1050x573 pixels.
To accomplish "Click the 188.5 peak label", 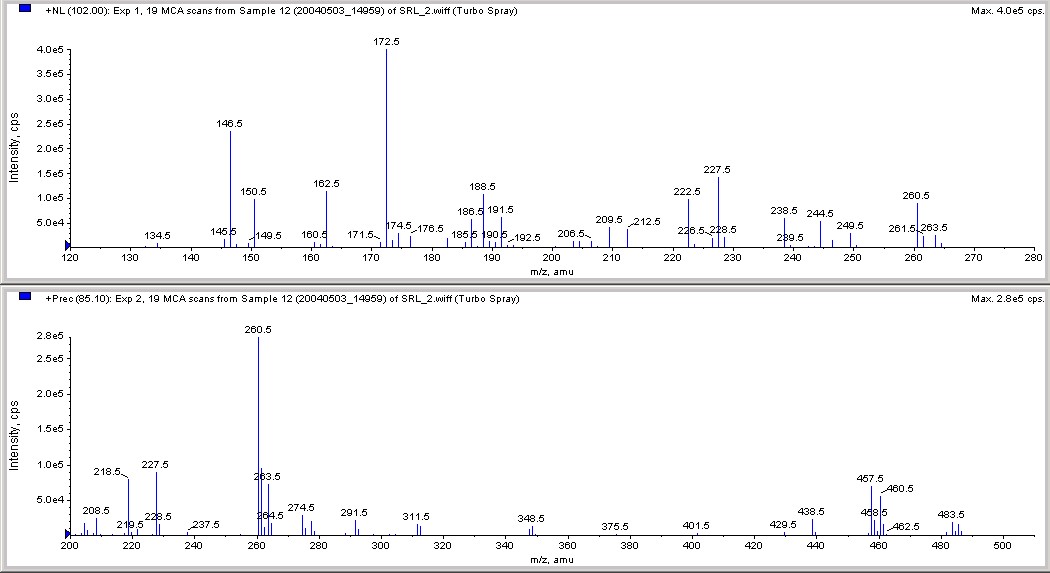I will (x=482, y=187).
